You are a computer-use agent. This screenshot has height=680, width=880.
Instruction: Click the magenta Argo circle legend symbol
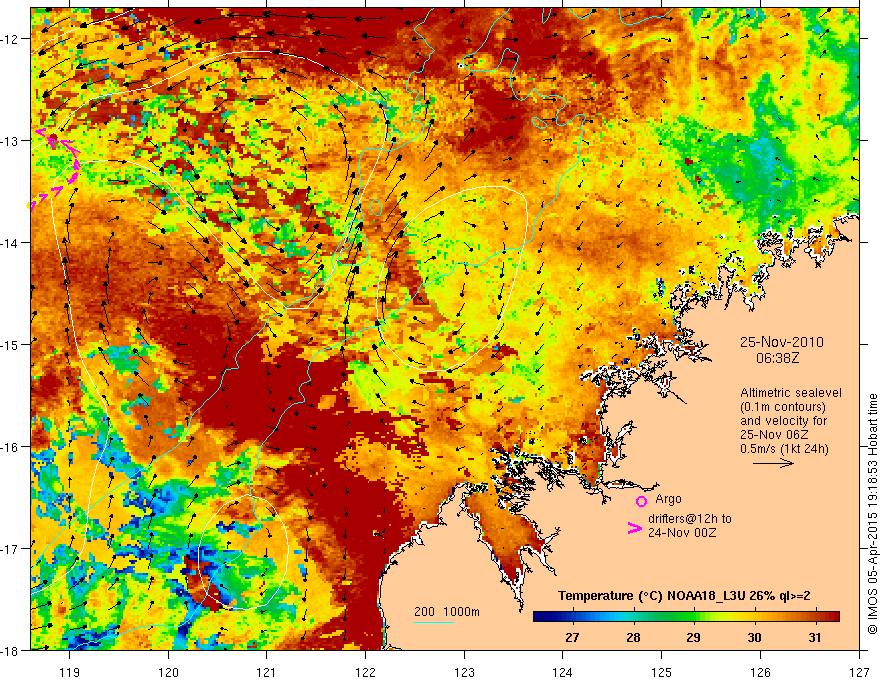[x=641, y=501]
